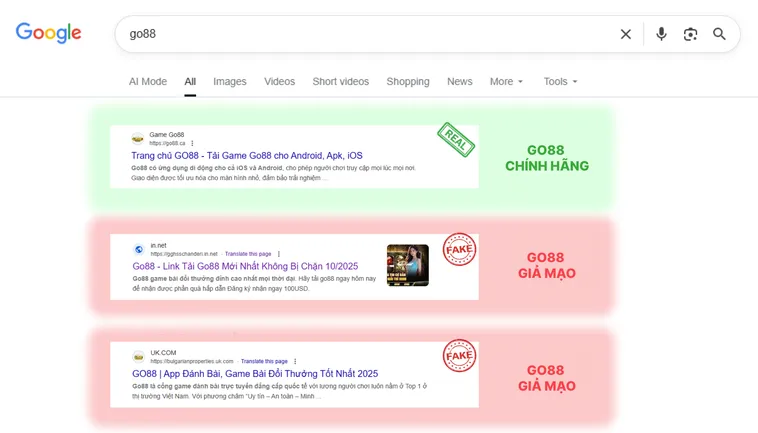The image size is (758, 433).
Task: Open the GO88 | App Đánh Bài result
Action: pos(255,374)
